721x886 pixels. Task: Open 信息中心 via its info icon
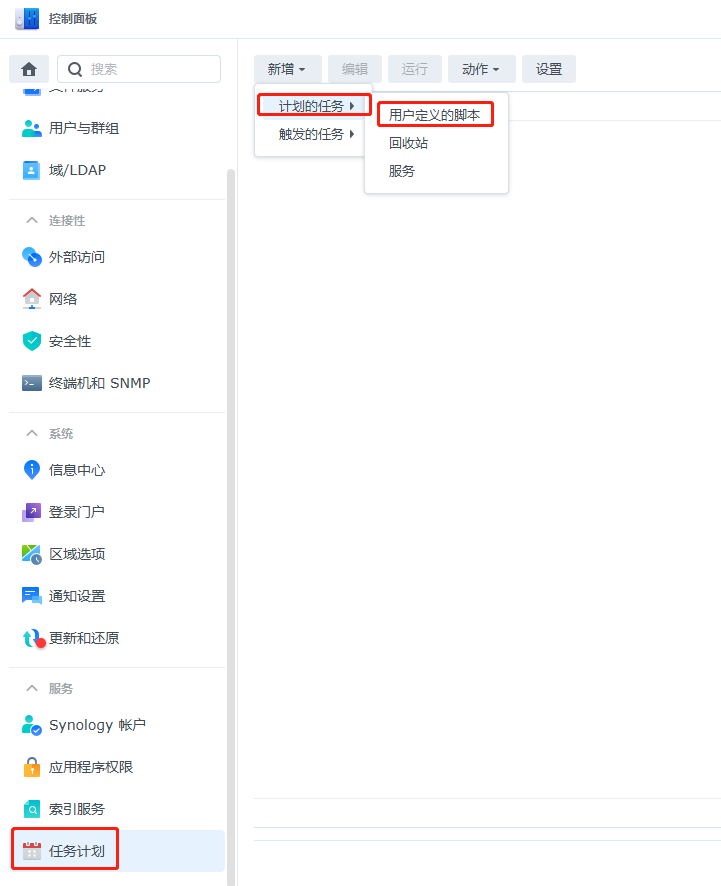(x=32, y=470)
